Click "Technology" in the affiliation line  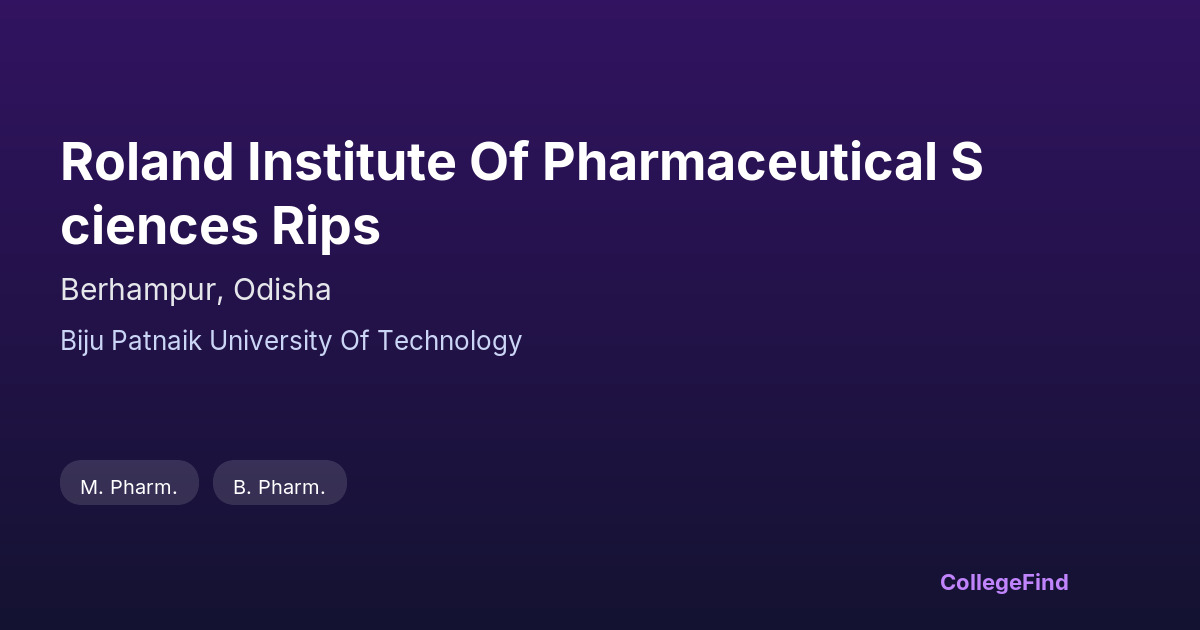click(450, 341)
